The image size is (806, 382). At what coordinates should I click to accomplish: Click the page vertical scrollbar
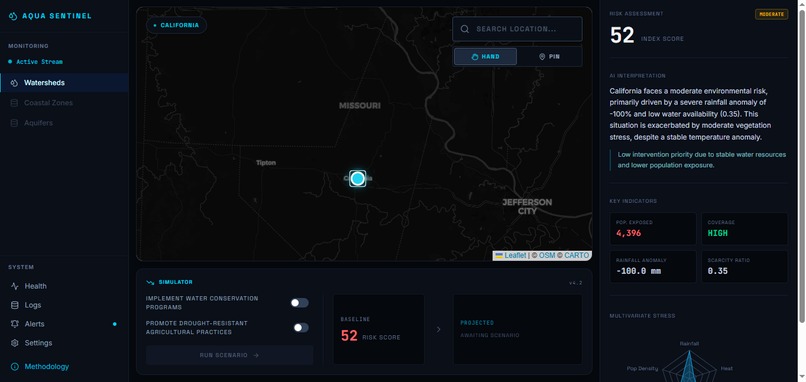[x=802, y=165]
